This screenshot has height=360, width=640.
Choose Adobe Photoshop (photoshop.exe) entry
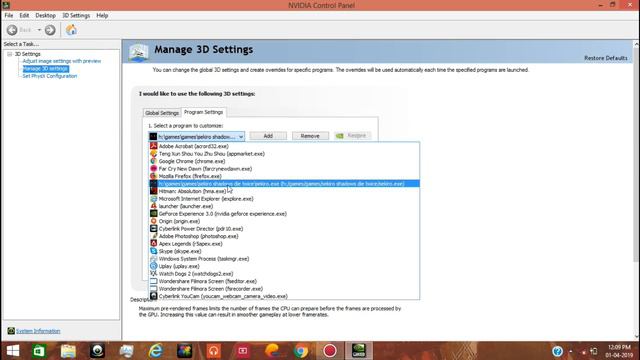point(284,236)
